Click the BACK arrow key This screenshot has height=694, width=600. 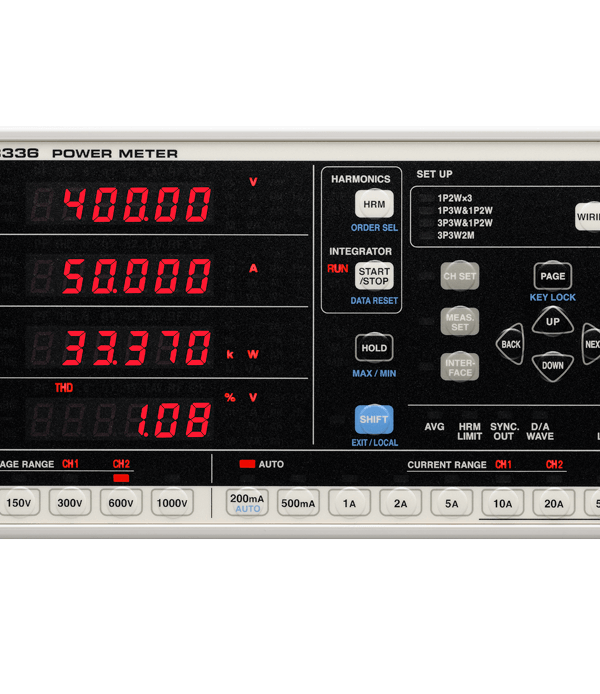pyautogui.click(x=511, y=344)
